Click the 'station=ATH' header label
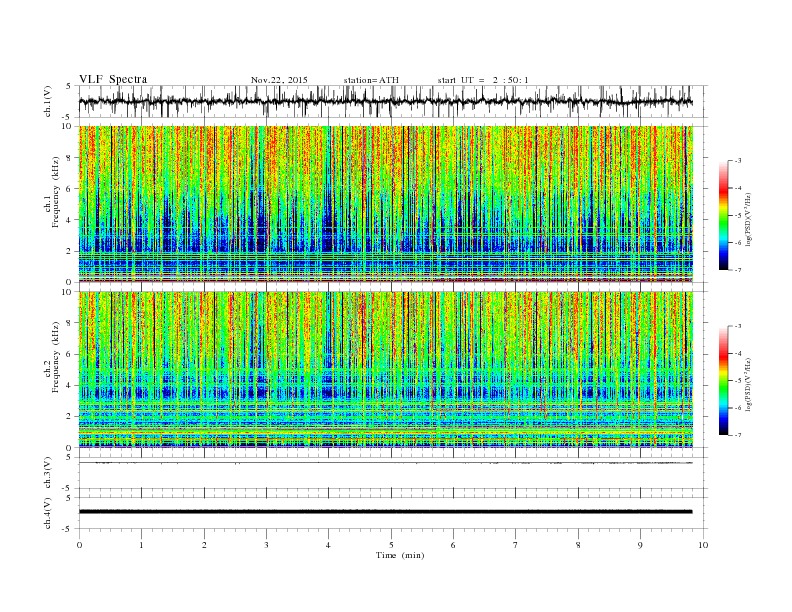792x612 pixels. (x=371, y=80)
